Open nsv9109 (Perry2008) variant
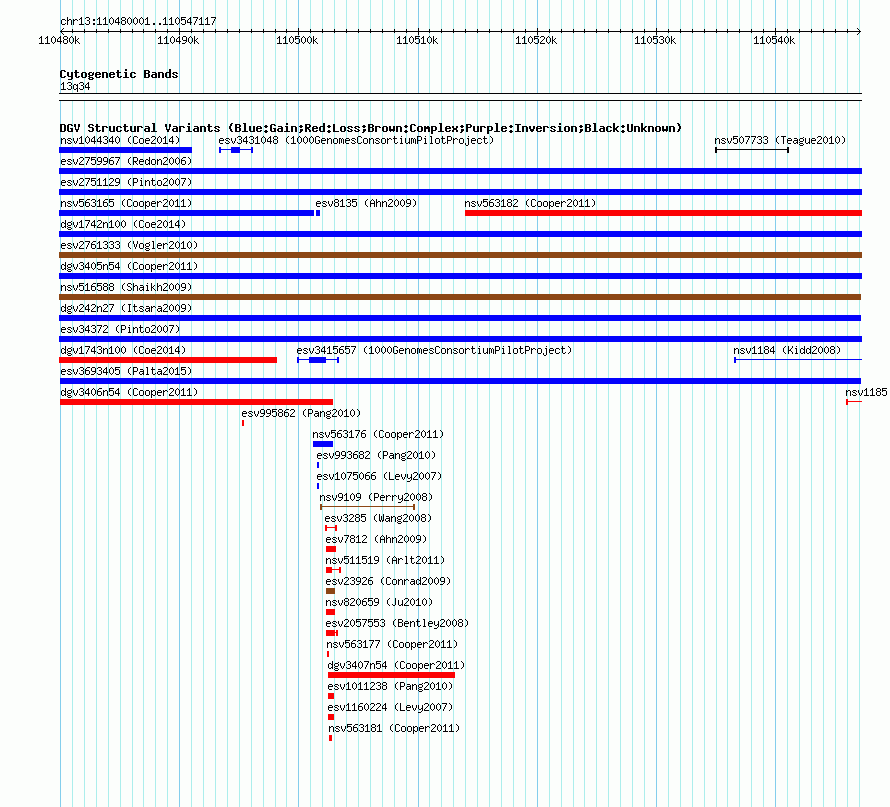Screen dimensions: 890x807 [x=376, y=497]
